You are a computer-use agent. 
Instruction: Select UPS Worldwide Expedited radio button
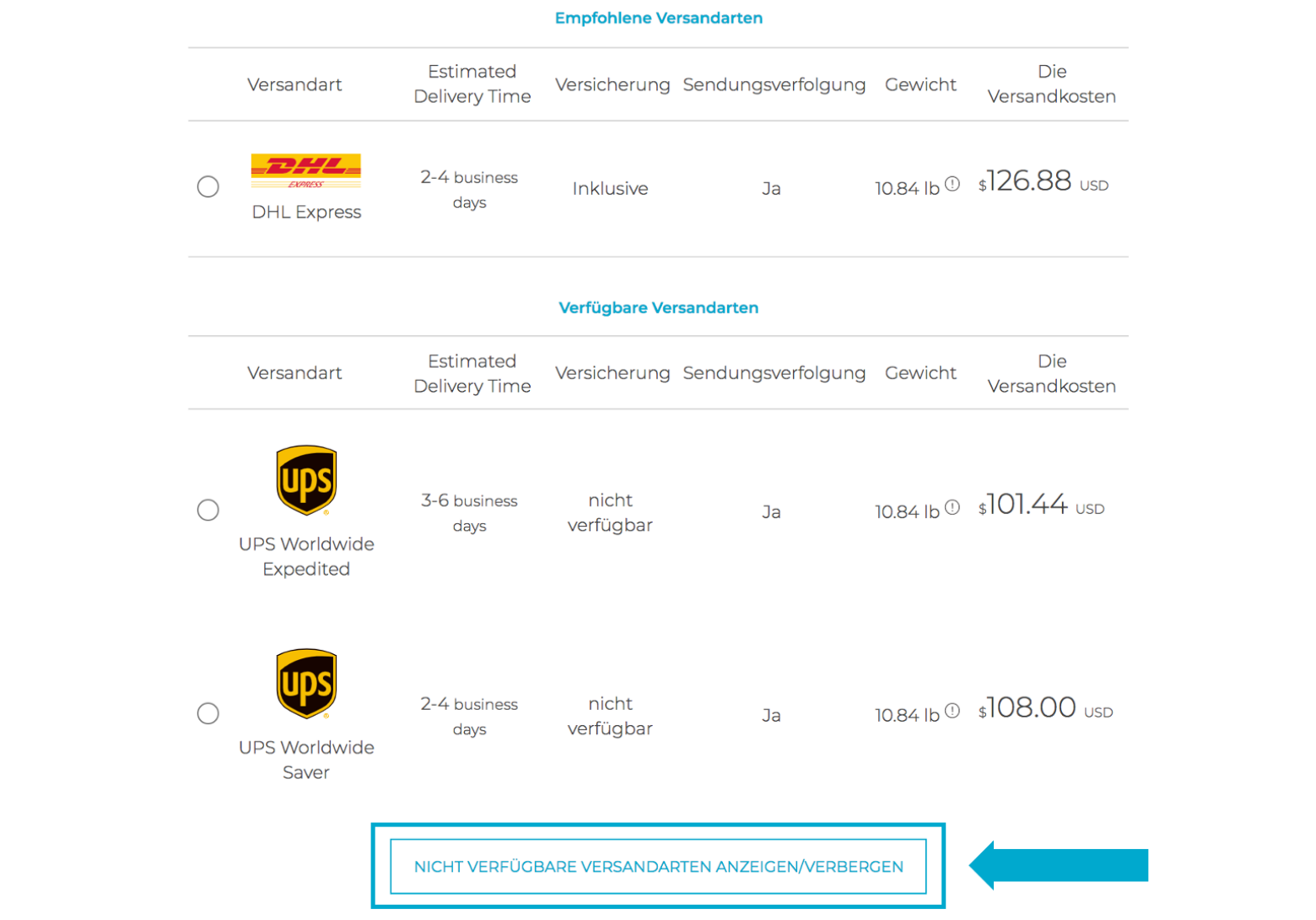[x=208, y=510]
